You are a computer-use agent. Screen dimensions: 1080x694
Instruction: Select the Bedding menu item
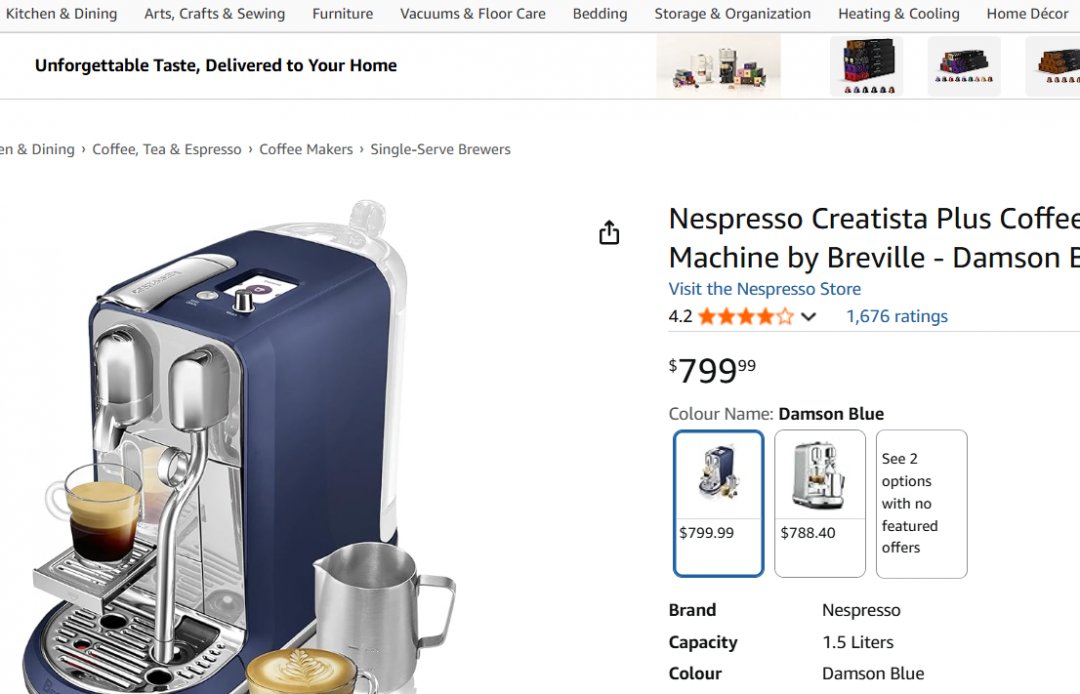point(600,14)
